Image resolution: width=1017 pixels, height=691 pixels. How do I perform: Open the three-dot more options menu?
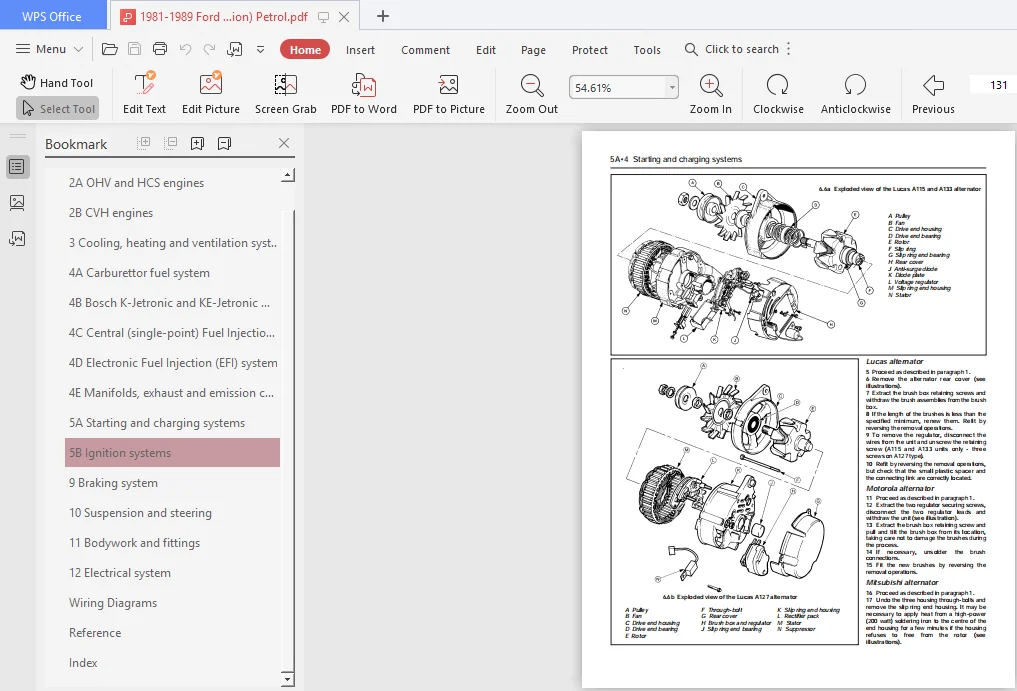789,49
